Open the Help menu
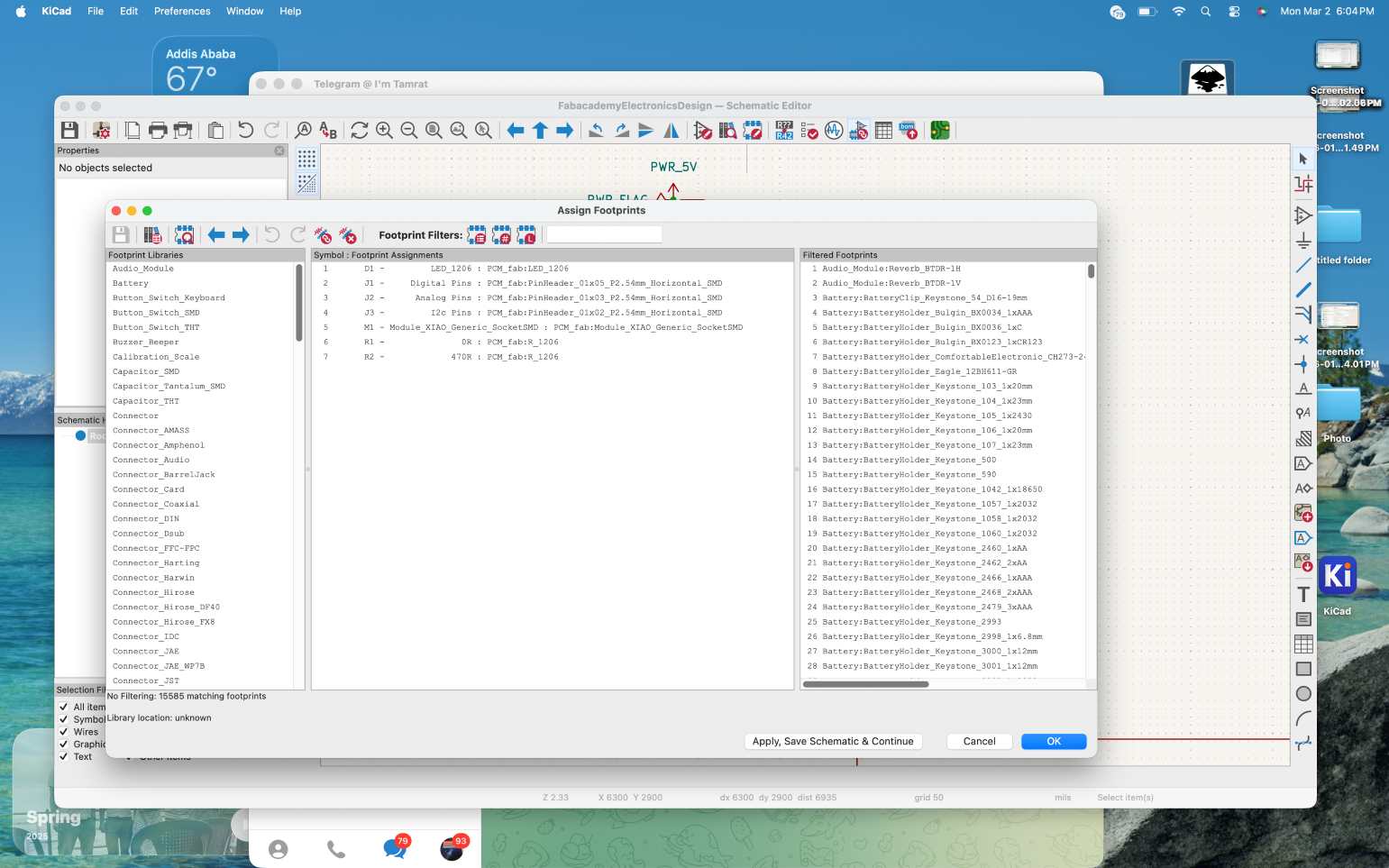 (290, 11)
